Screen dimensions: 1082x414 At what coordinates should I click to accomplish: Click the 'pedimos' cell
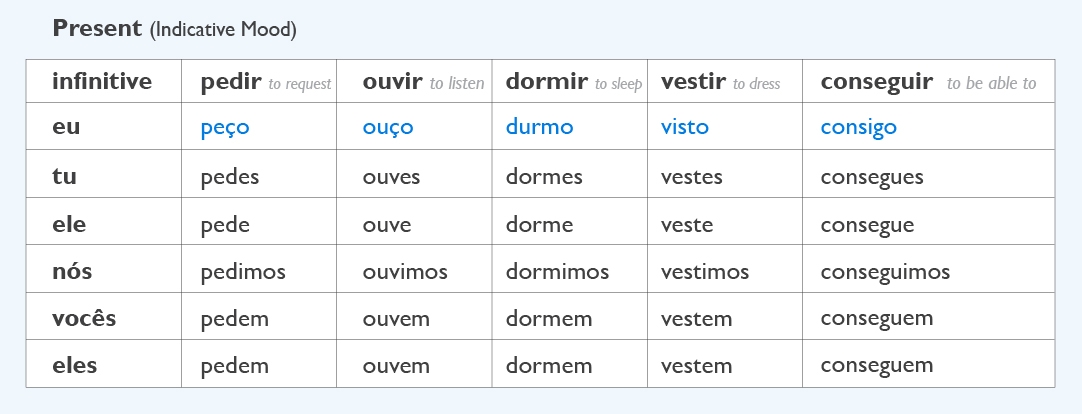tap(243, 271)
